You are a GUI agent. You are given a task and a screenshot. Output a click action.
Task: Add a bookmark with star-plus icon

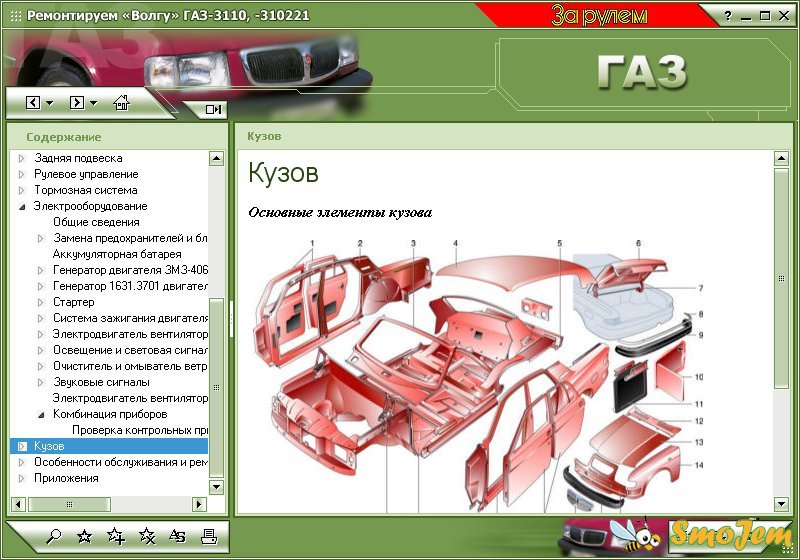[116, 537]
